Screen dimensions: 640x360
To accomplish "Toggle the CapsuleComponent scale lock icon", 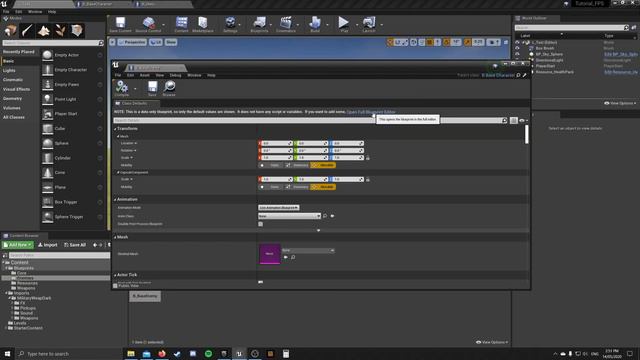I will pos(368,179).
